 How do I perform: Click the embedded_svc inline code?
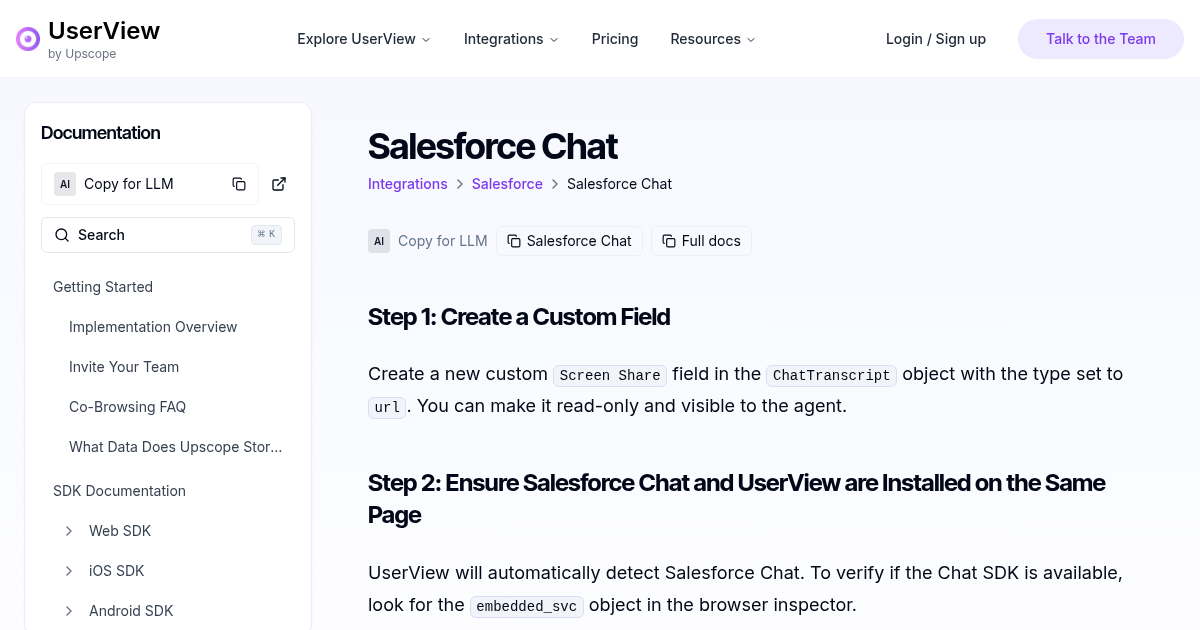pyautogui.click(x=527, y=606)
